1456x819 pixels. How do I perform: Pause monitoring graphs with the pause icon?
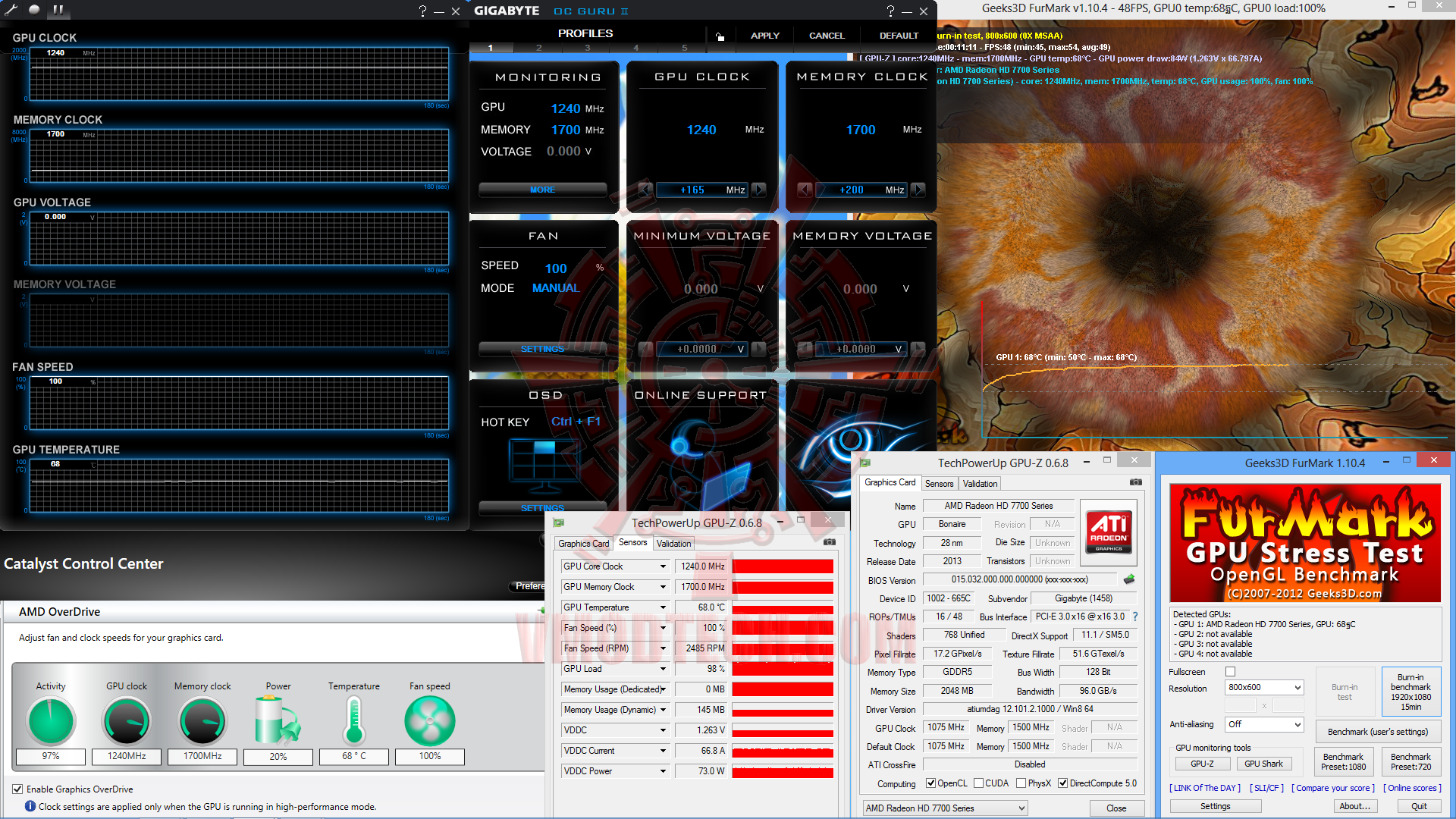(58, 11)
